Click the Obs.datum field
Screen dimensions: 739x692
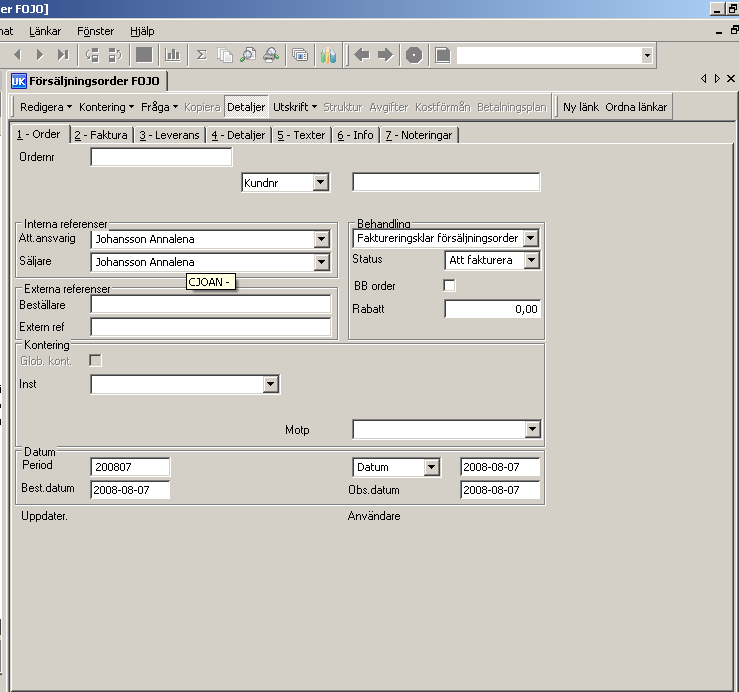point(500,490)
